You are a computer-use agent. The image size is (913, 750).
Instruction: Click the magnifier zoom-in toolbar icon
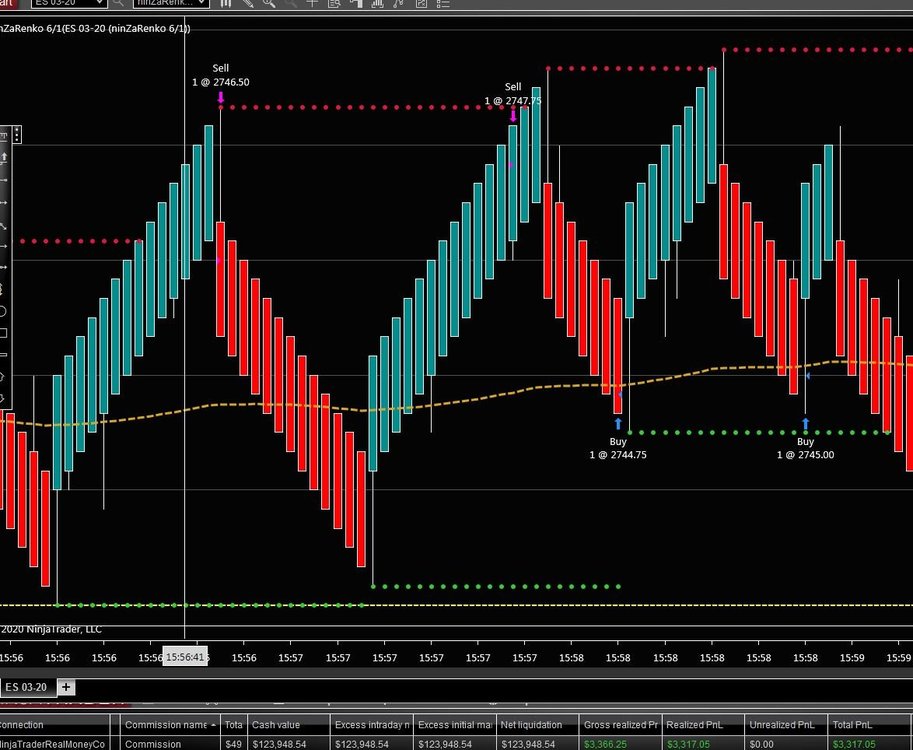click(268, 4)
